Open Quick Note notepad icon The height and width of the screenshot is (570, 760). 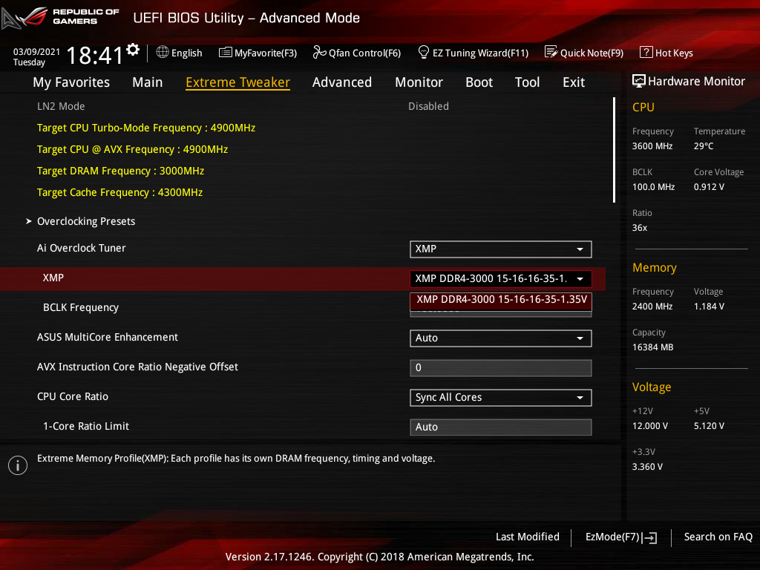[x=551, y=52]
